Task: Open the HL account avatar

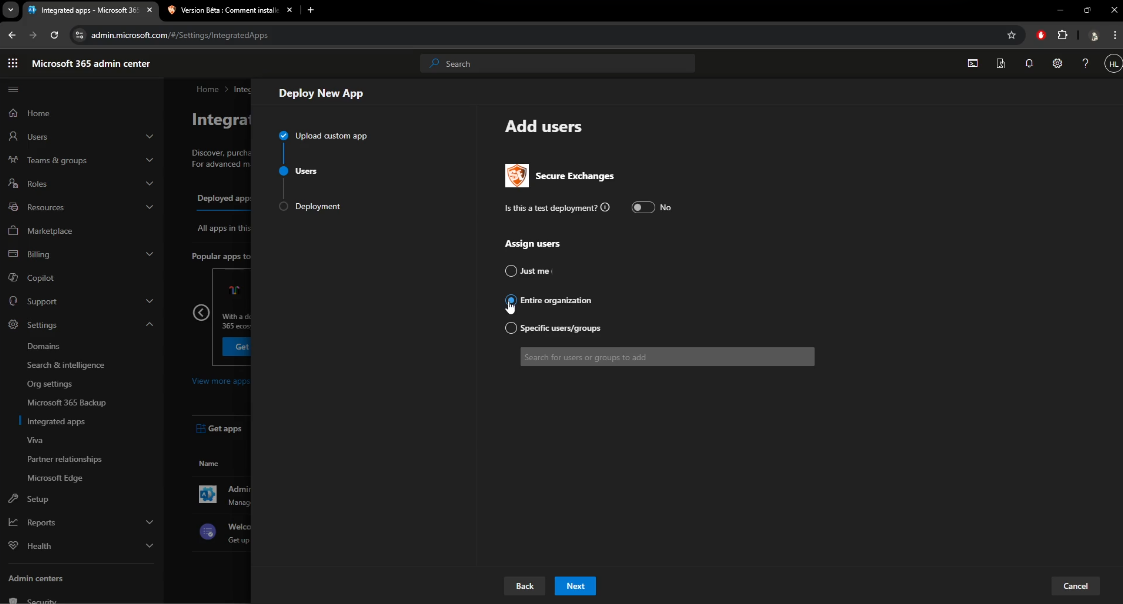Action: pyautogui.click(x=1112, y=64)
